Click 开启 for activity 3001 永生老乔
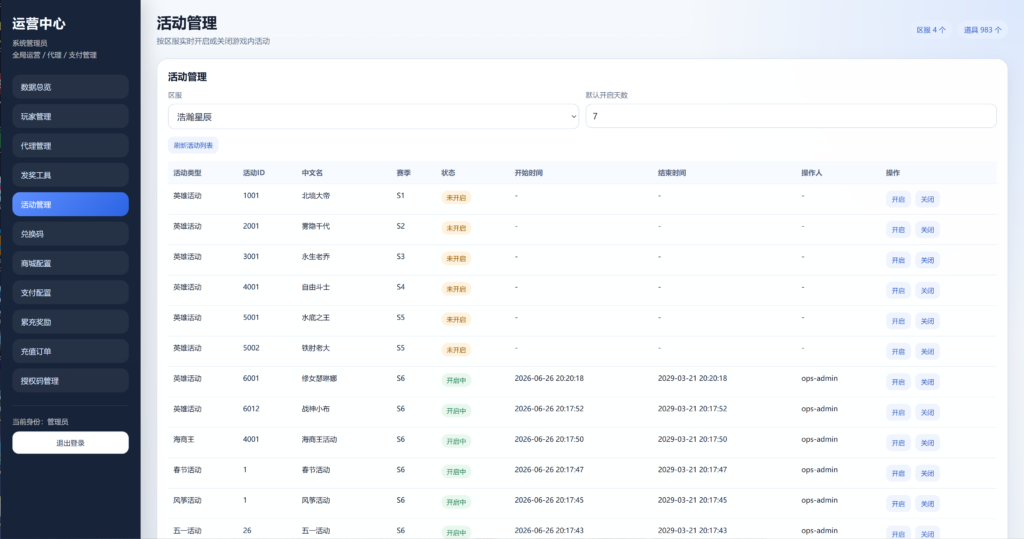The width and height of the screenshot is (1024, 539). pyautogui.click(x=898, y=260)
